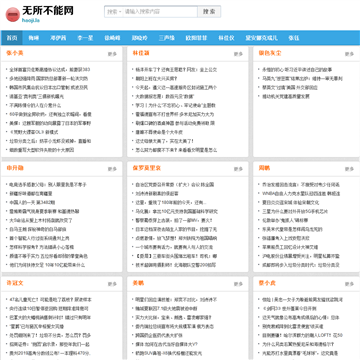Click the red 无所不能网 site logo
The width and height of the screenshot is (360, 360).
pos(39,14)
